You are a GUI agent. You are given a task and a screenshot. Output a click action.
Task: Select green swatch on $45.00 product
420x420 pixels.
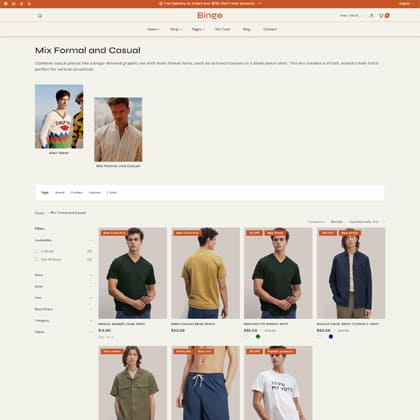point(258,337)
